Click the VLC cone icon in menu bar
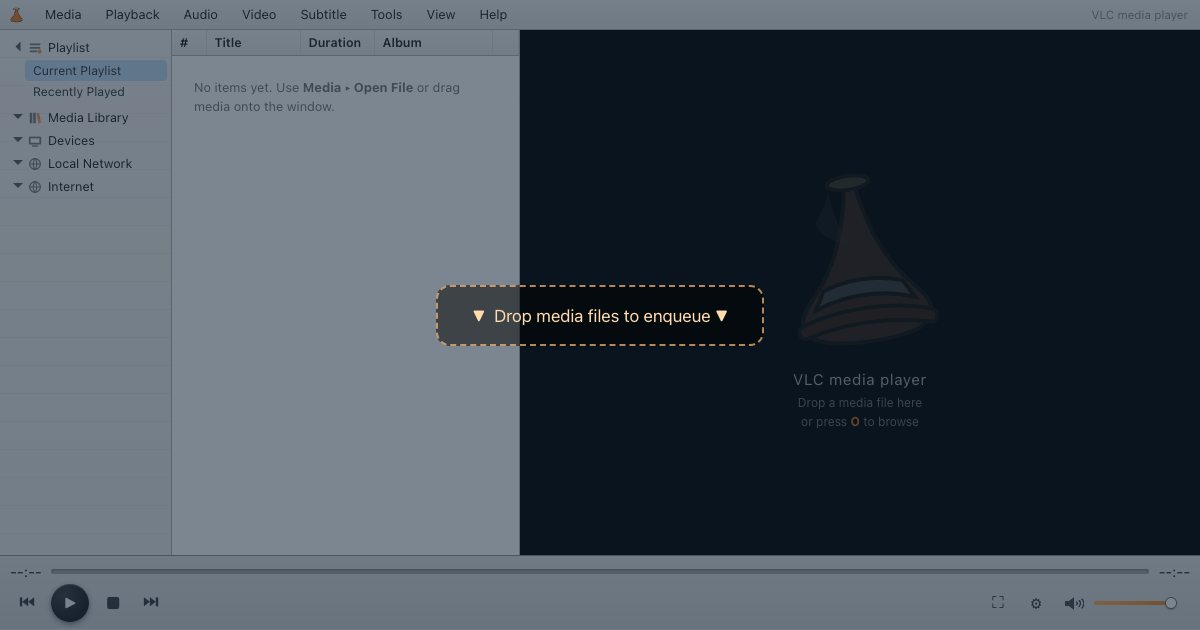 pyautogui.click(x=16, y=14)
